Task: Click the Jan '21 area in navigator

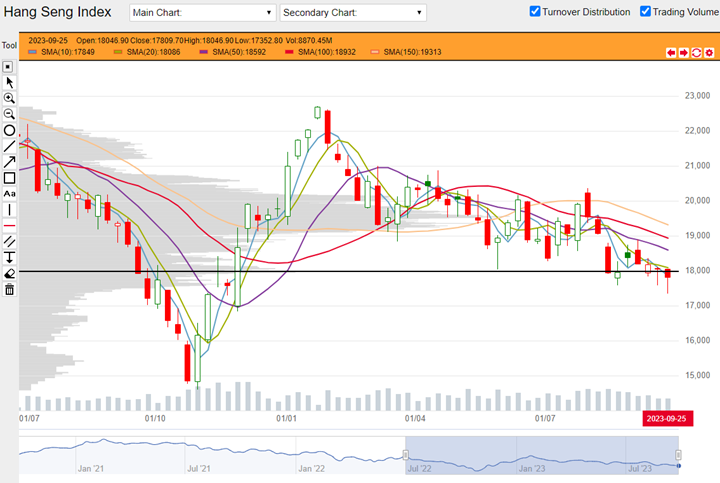Action: (91, 468)
